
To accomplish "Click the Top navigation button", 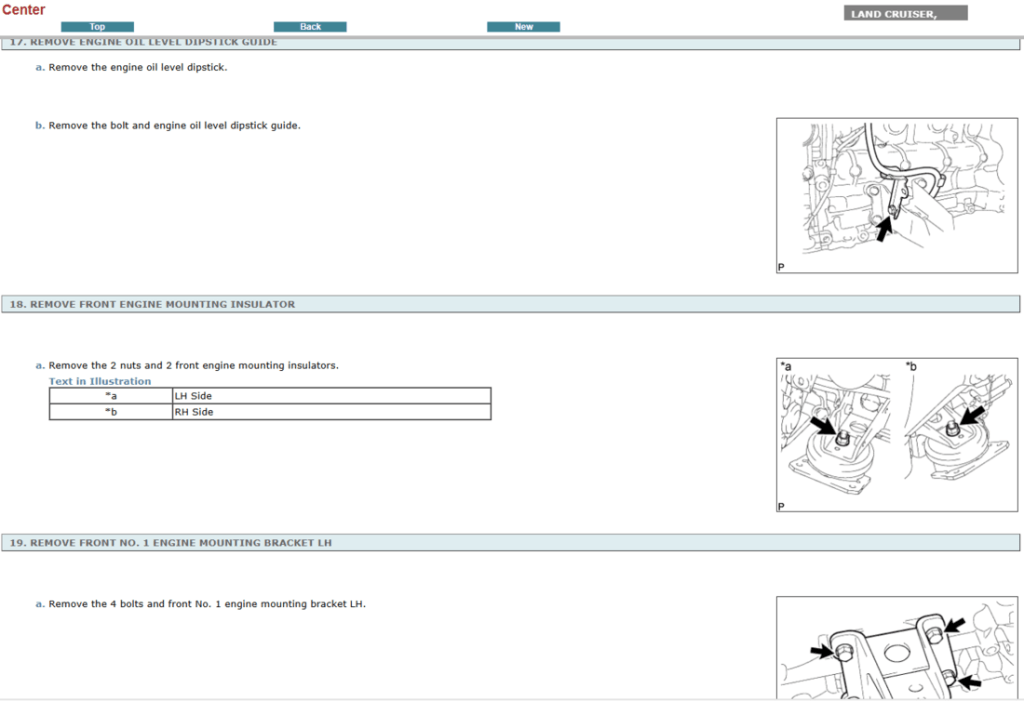I will 97,27.
